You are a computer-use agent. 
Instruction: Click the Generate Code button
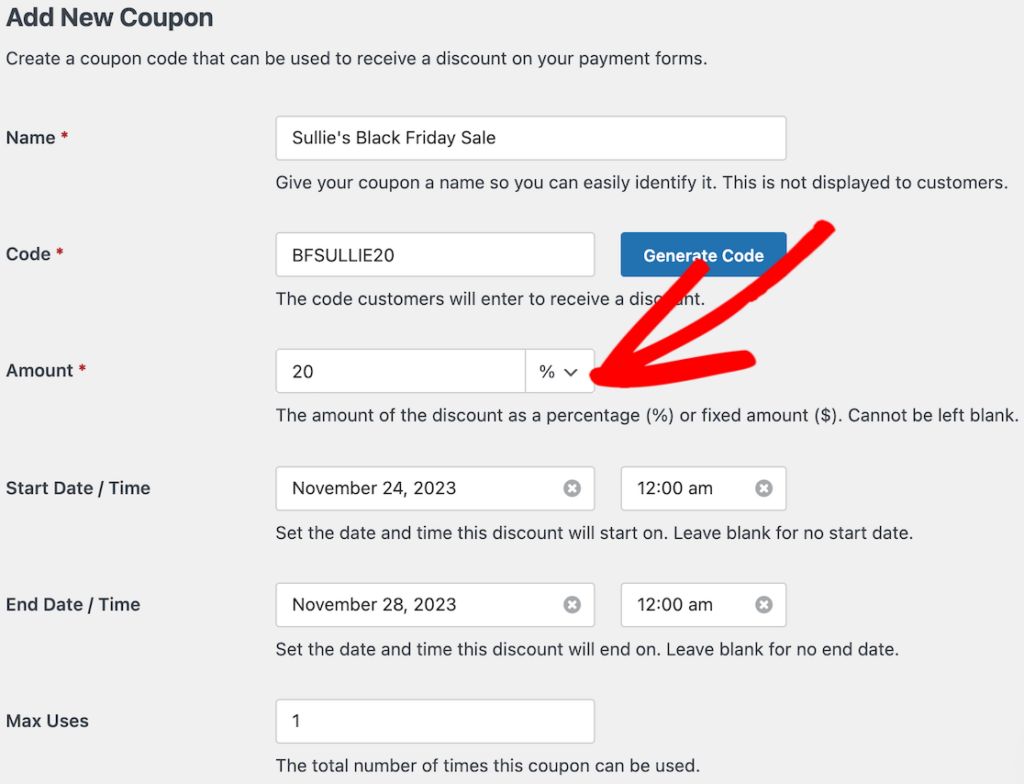[703, 254]
